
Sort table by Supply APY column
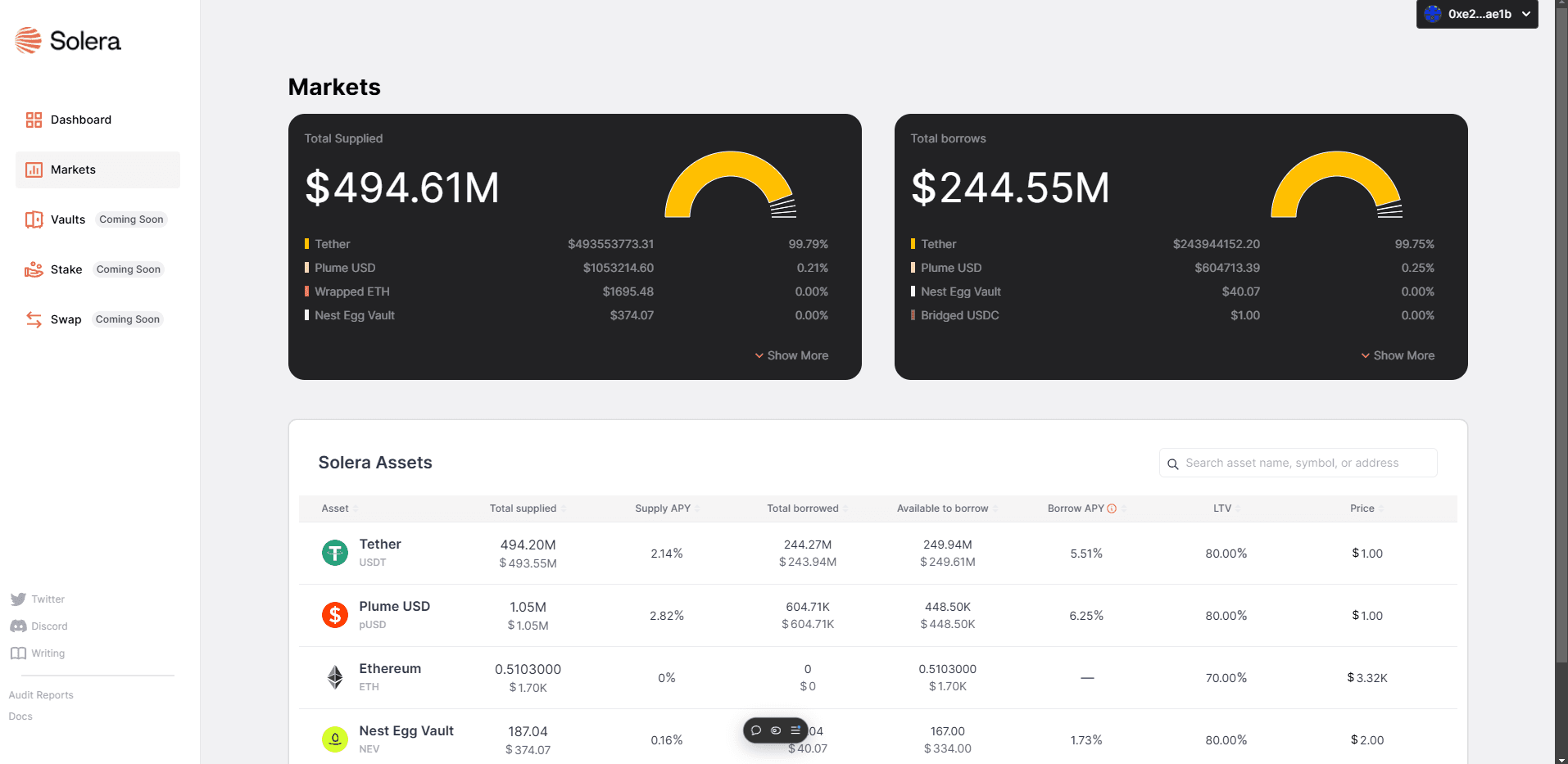663,509
